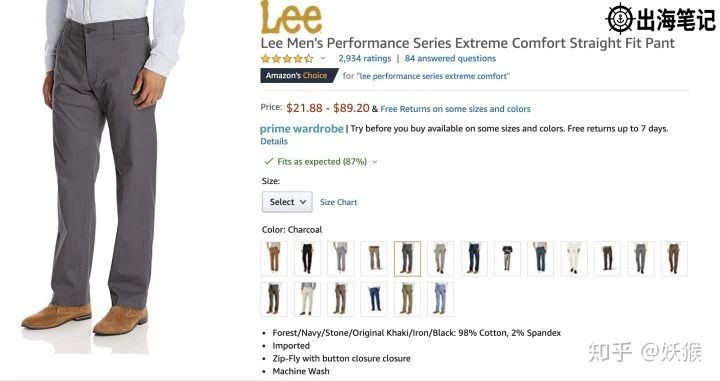Click the star rating icons
The width and height of the screenshot is (720, 381).
point(287,59)
